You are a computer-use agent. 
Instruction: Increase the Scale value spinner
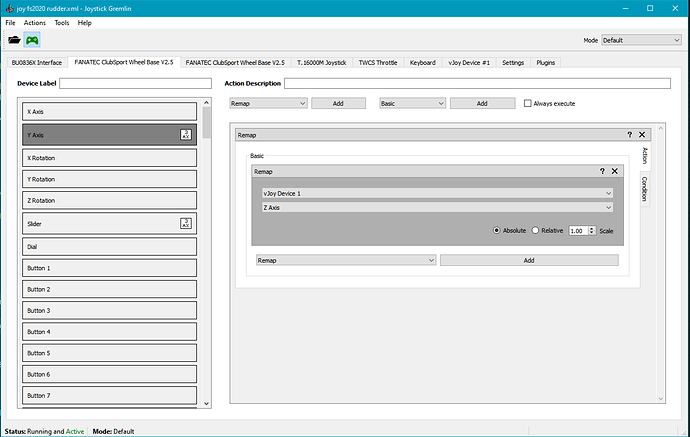click(x=593, y=228)
